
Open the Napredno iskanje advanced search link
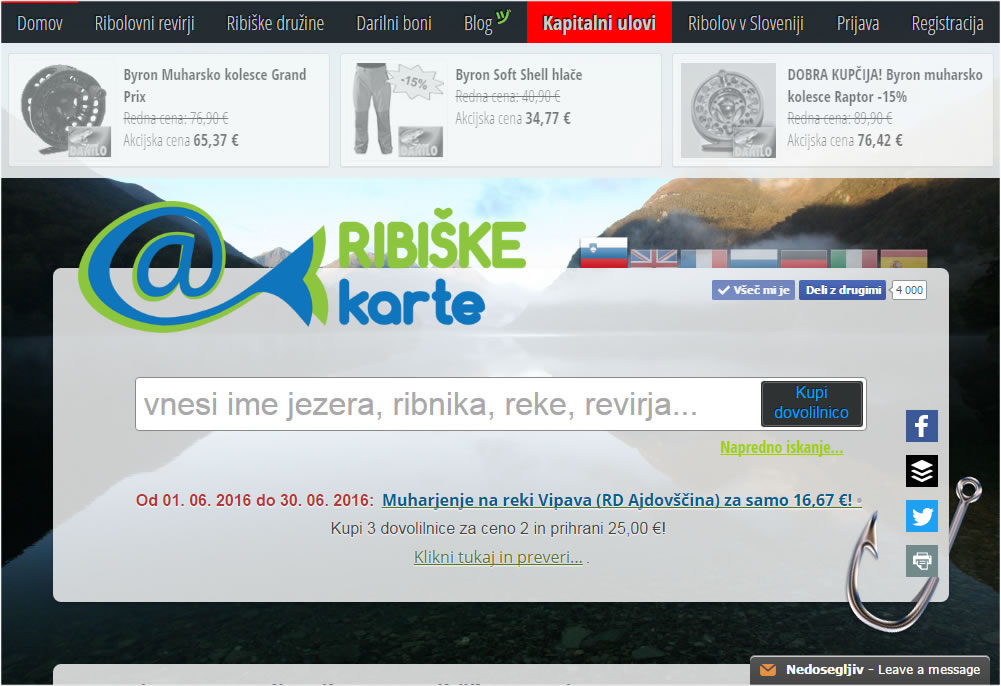point(781,447)
